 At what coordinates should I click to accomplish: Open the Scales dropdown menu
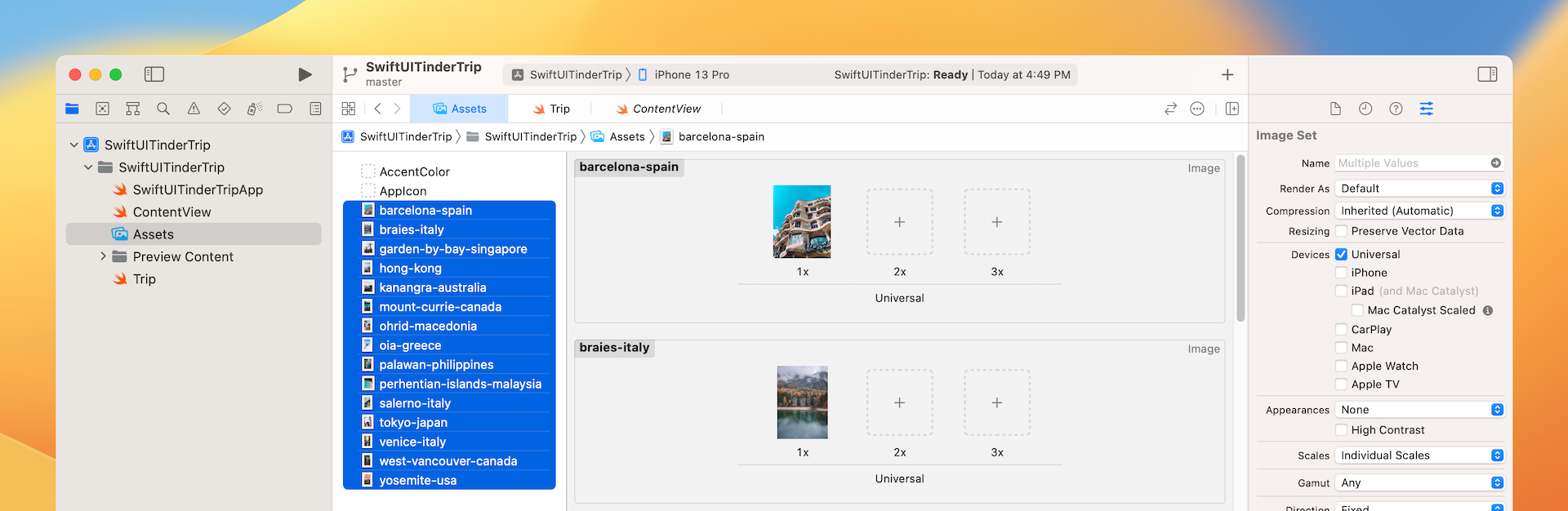[1420, 455]
